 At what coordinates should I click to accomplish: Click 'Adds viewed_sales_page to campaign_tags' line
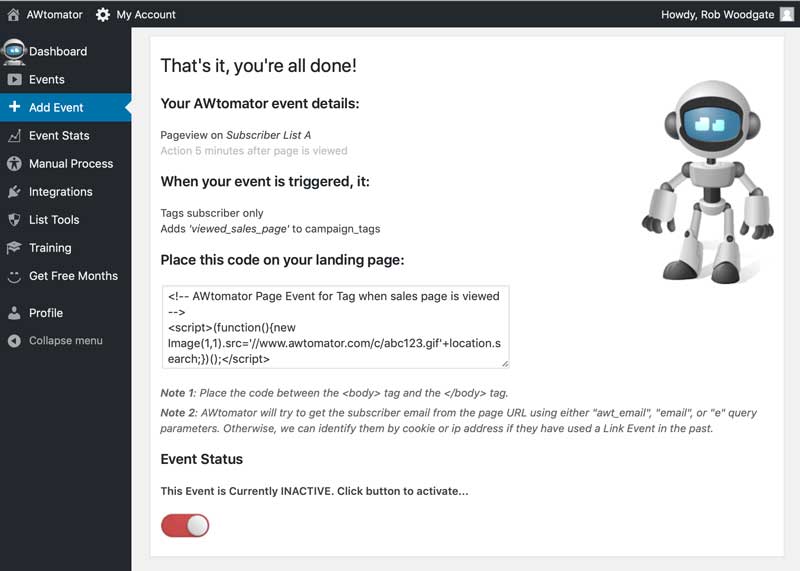[270, 229]
